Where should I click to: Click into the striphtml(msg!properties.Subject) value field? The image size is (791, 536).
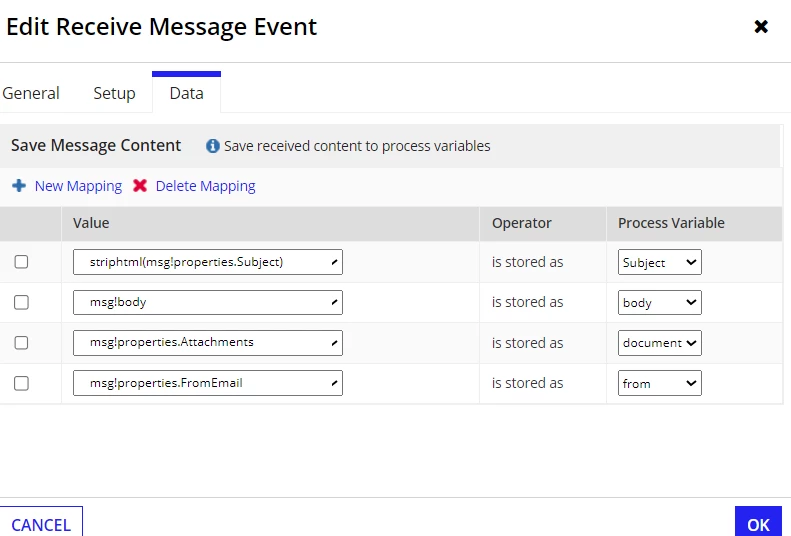tap(208, 262)
